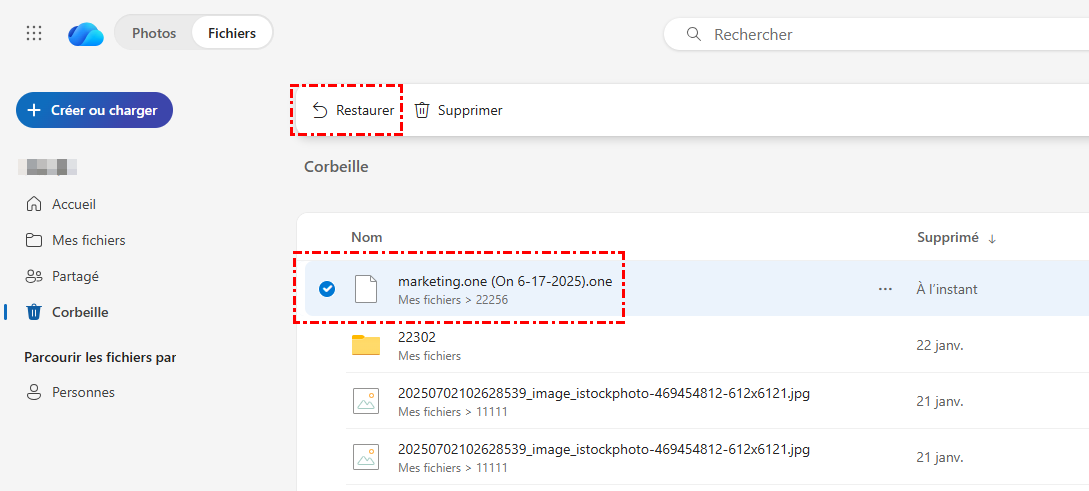
Task: Open the three-dot menu for marketing.one
Action: (x=884, y=289)
